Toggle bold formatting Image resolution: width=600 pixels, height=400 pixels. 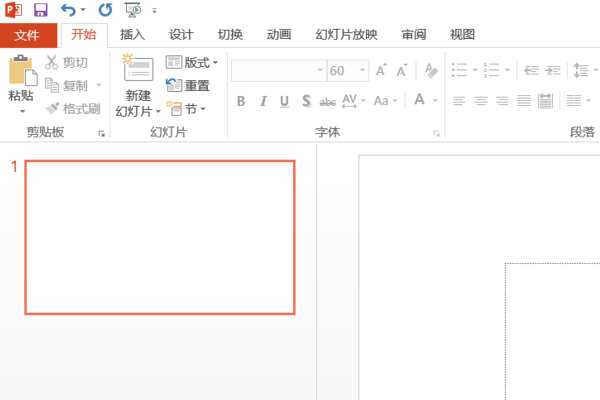pos(241,101)
